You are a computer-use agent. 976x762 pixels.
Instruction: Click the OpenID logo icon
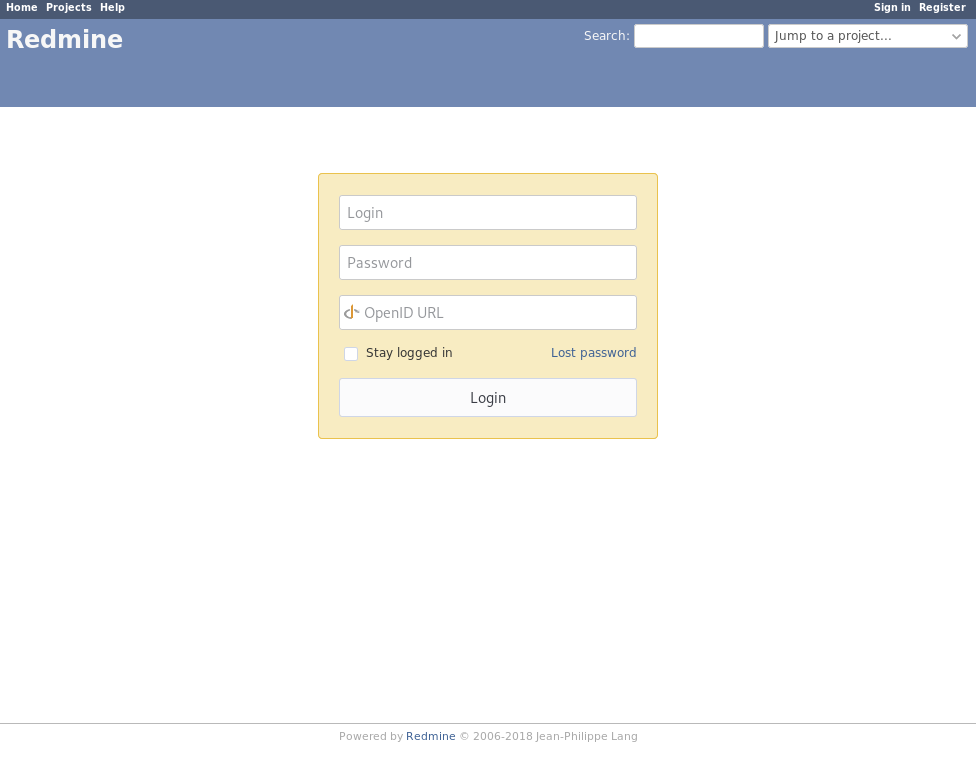[x=352, y=312]
